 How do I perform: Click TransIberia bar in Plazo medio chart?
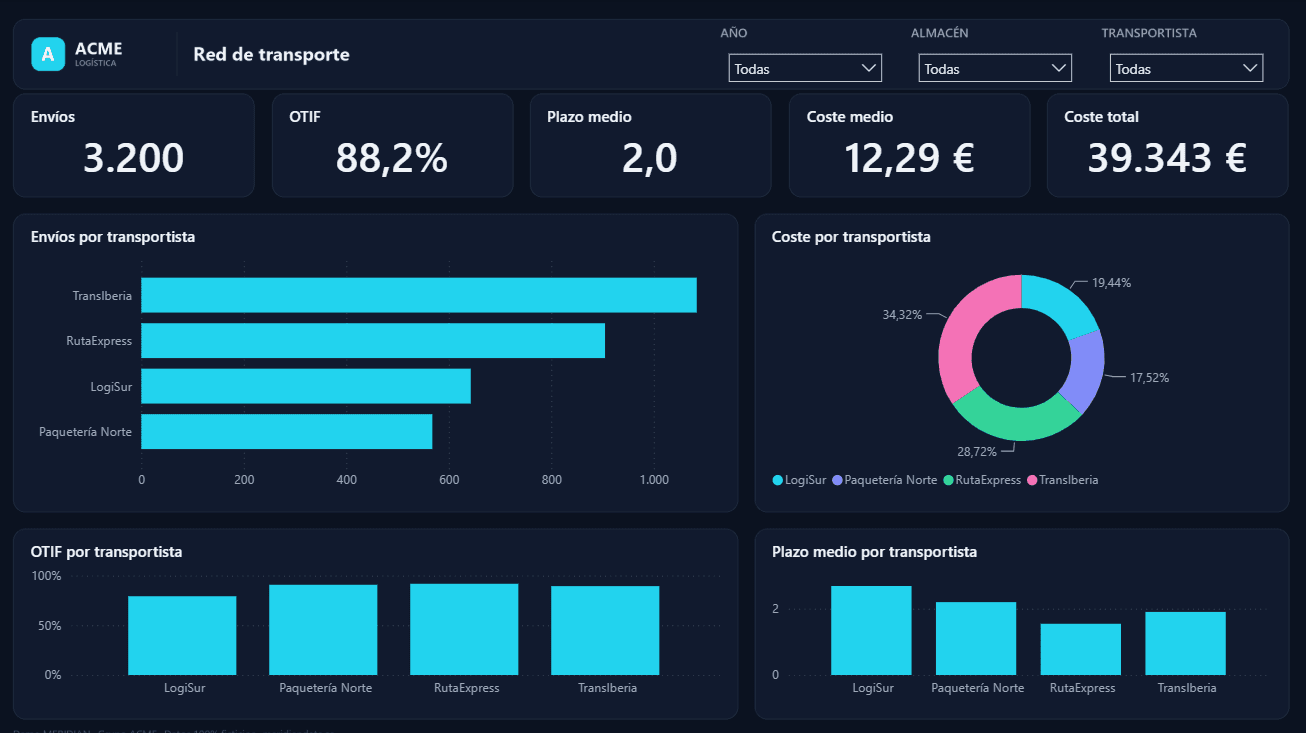1185,643
